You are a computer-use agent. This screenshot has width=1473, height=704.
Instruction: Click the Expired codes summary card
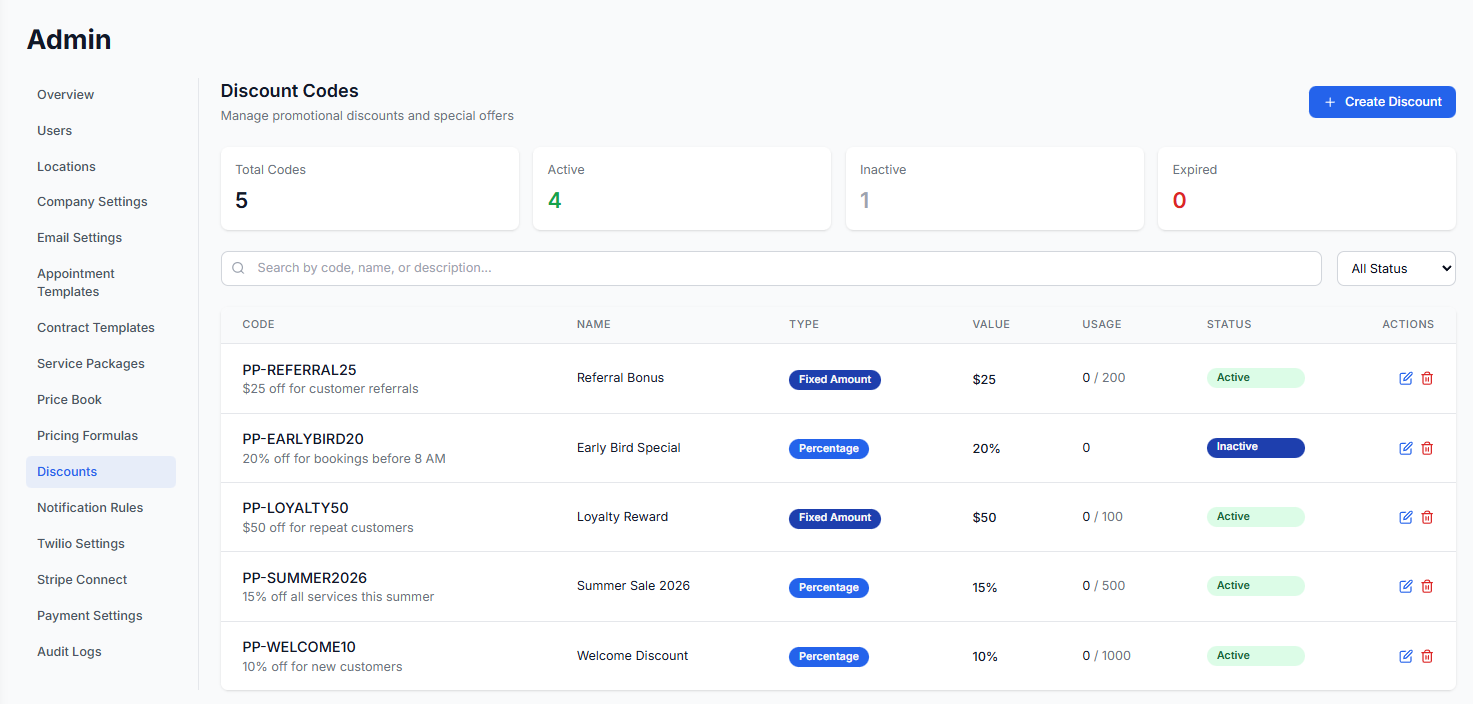click(x=1306, y=188)
